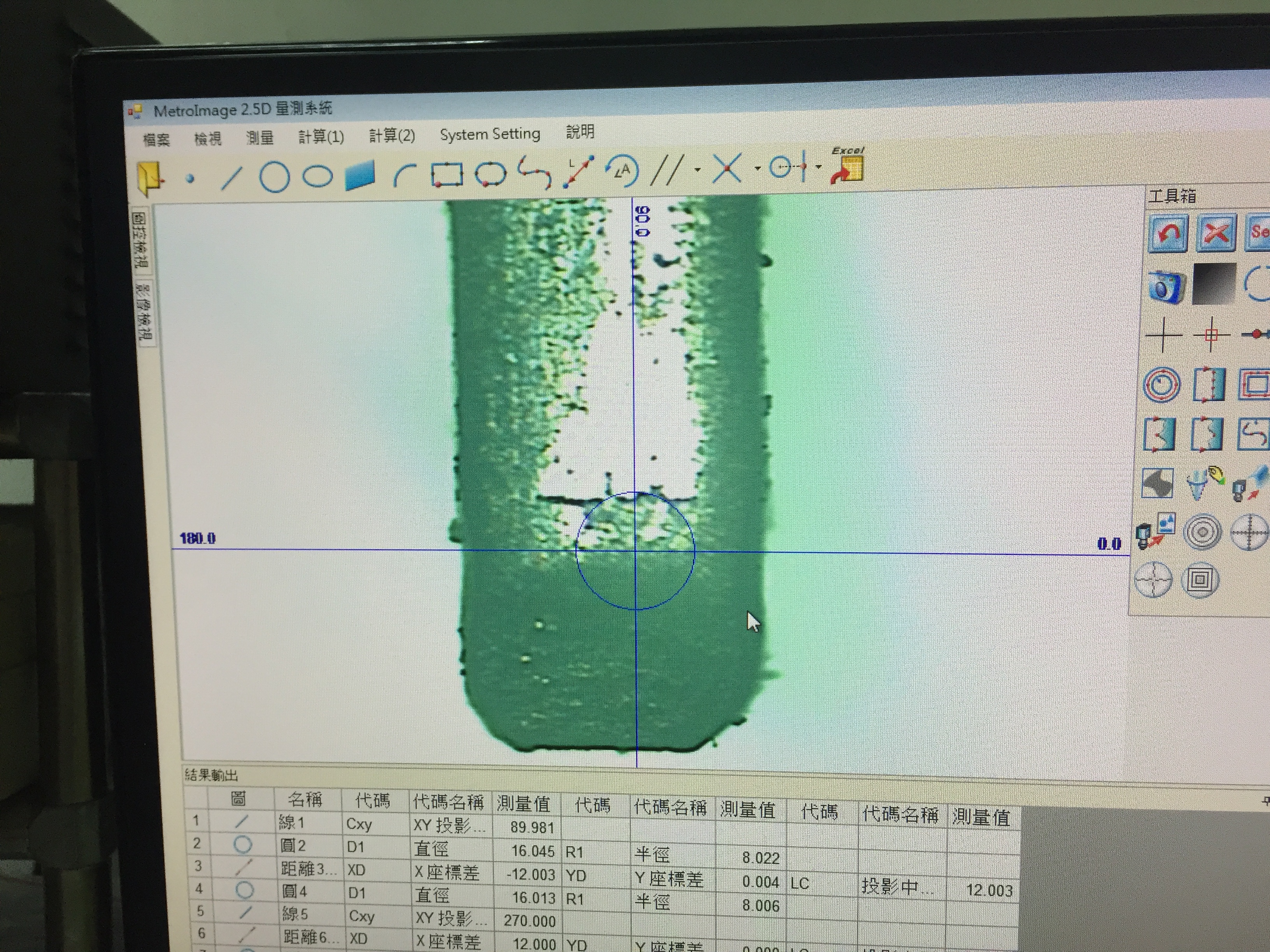Click the red undo arrow in toolbox
Screen dimensions: 1270x952
pyautogui.click(x=1168, y=234)
